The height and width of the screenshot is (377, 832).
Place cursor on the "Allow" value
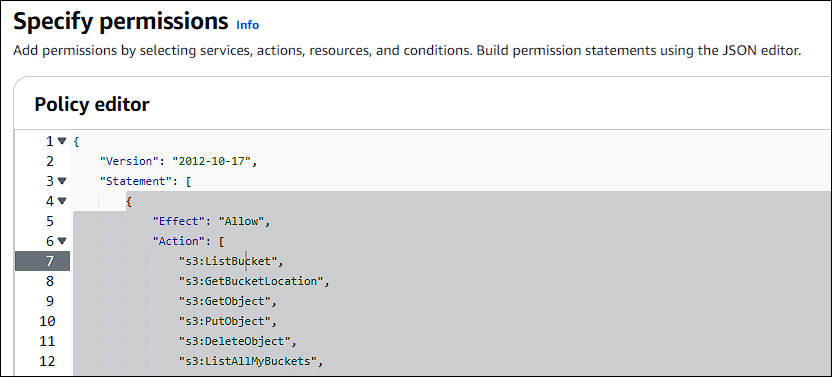[241, 221]
